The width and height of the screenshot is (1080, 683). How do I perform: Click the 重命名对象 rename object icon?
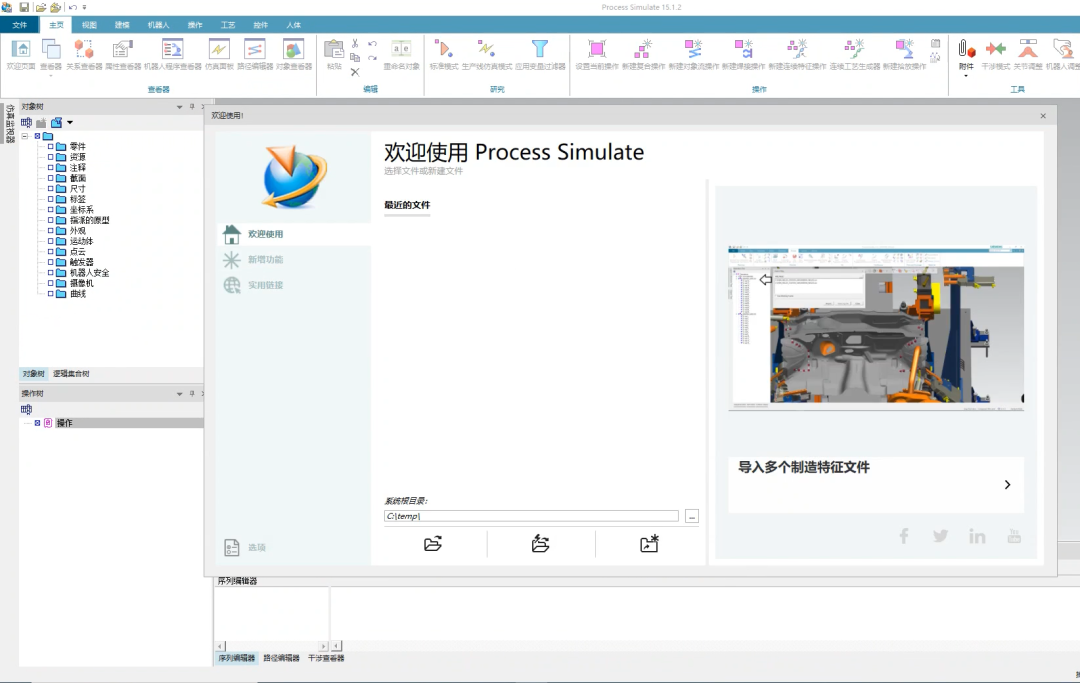point(401,54)
